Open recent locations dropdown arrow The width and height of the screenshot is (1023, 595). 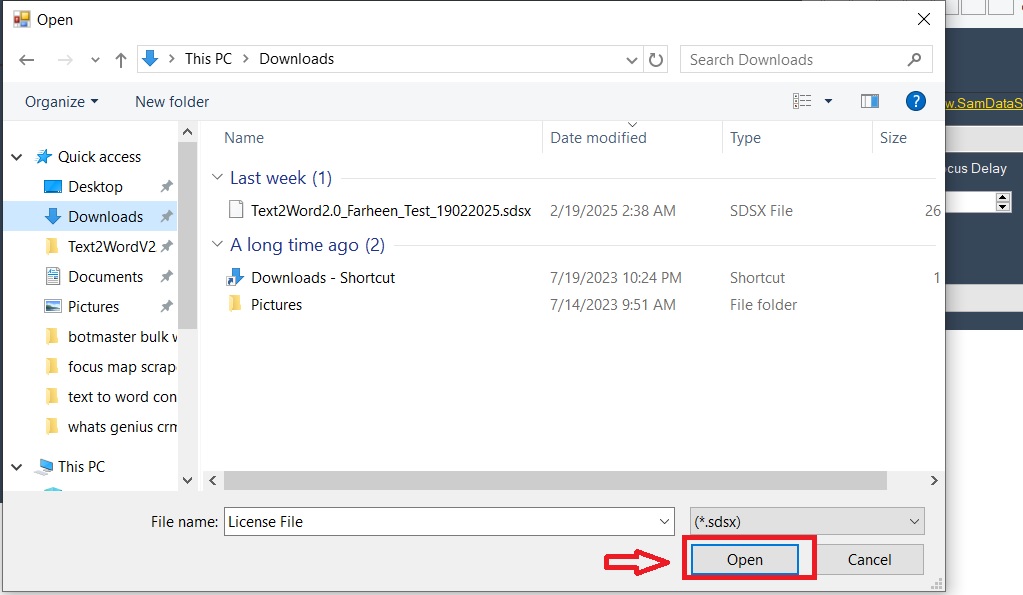coord(95,60)
